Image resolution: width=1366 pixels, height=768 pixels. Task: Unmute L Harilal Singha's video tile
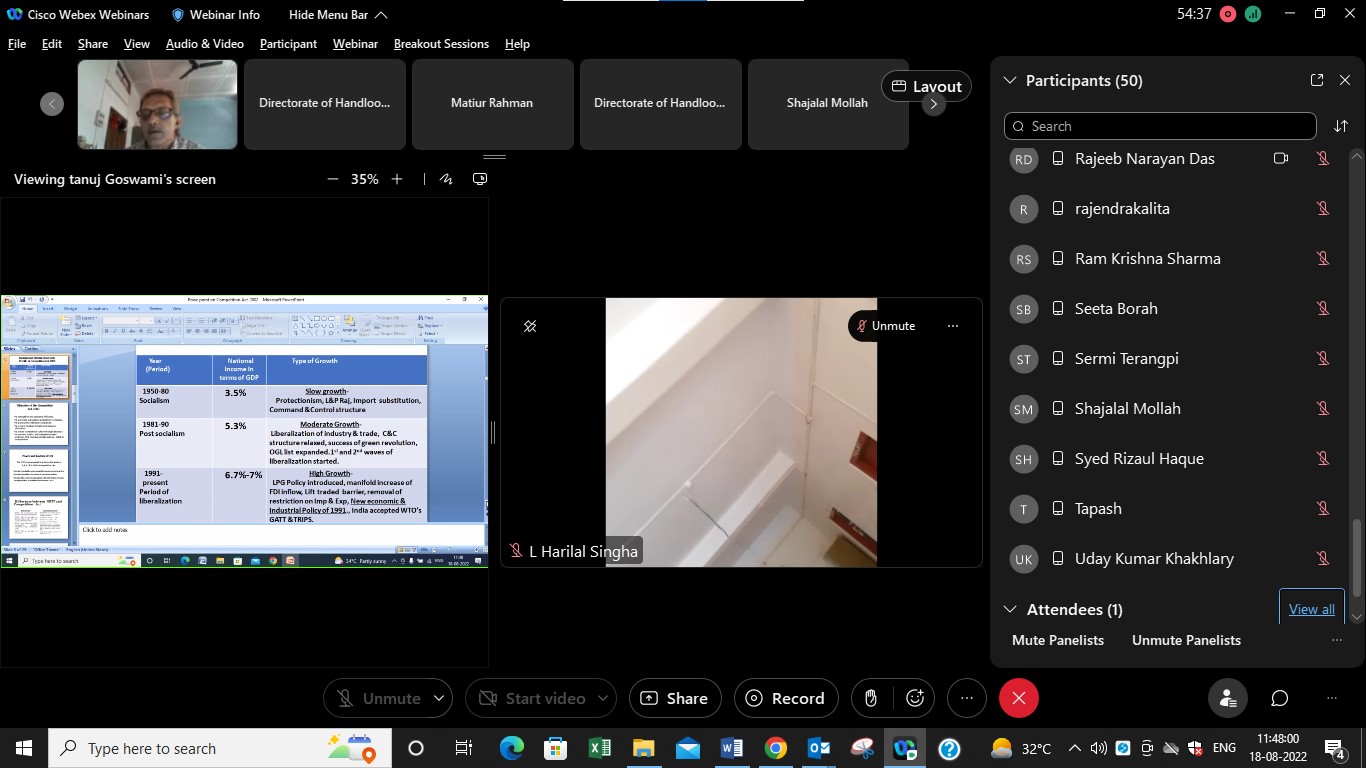(x=885, y=326)
